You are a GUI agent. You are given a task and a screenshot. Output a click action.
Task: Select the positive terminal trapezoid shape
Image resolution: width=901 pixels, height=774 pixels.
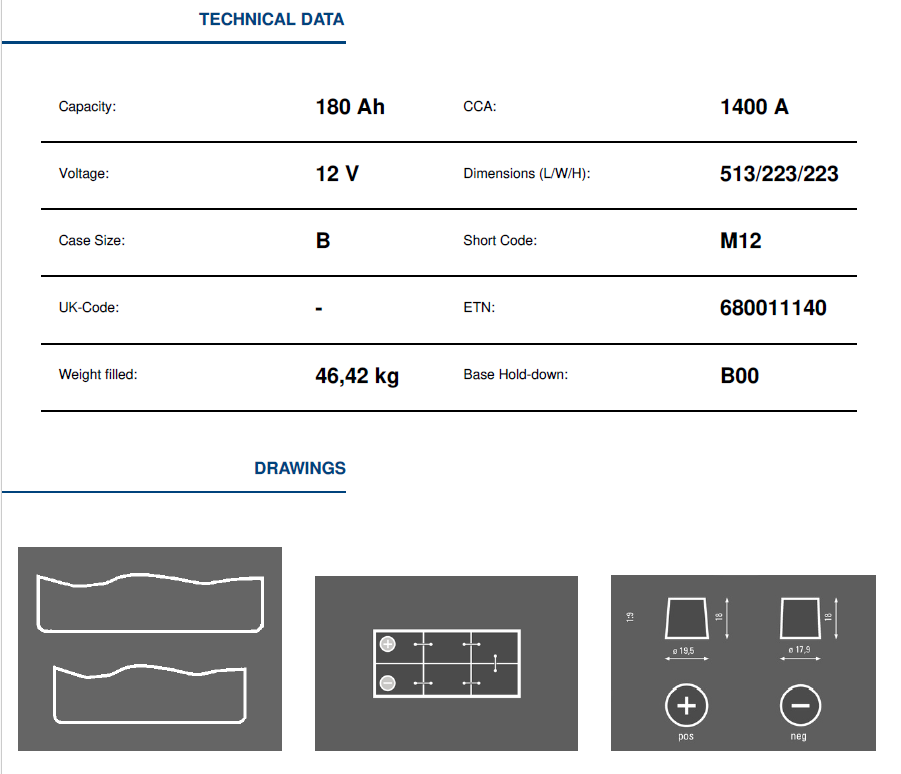687,619
